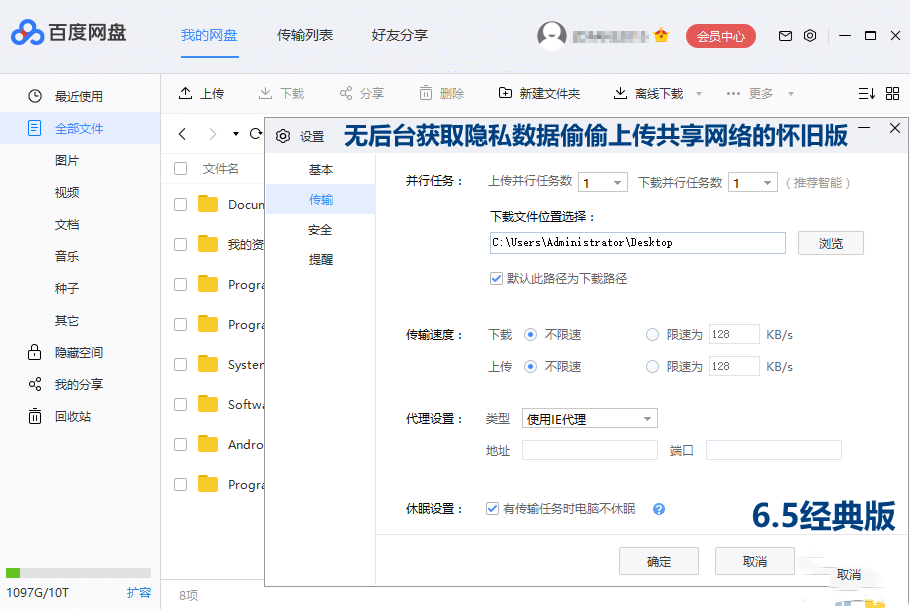The height and width of the screenshot is (609, 910).
Task: Open proxy type 使用IE代理 dropdown
Action: click(x=590, y=419)
